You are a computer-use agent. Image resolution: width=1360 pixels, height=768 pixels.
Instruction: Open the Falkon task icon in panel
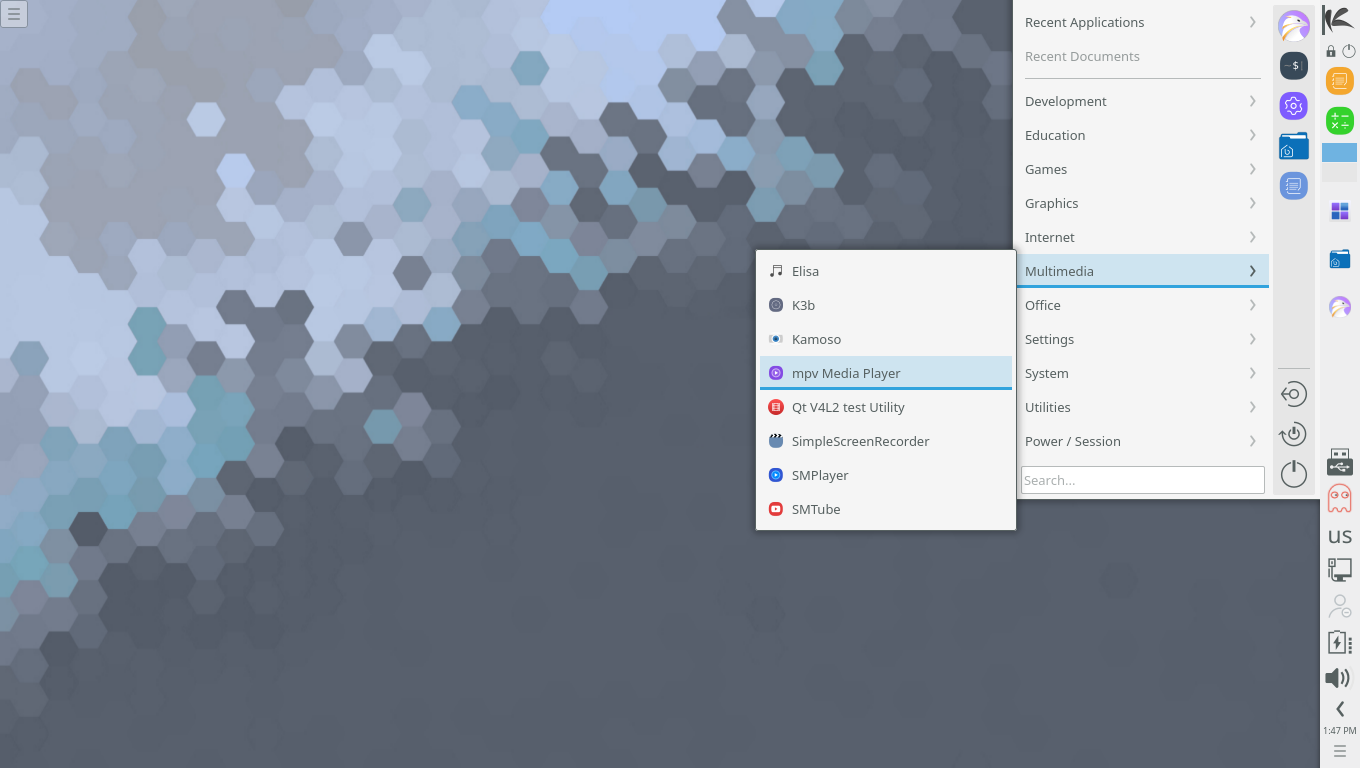tap(1340, 307)
